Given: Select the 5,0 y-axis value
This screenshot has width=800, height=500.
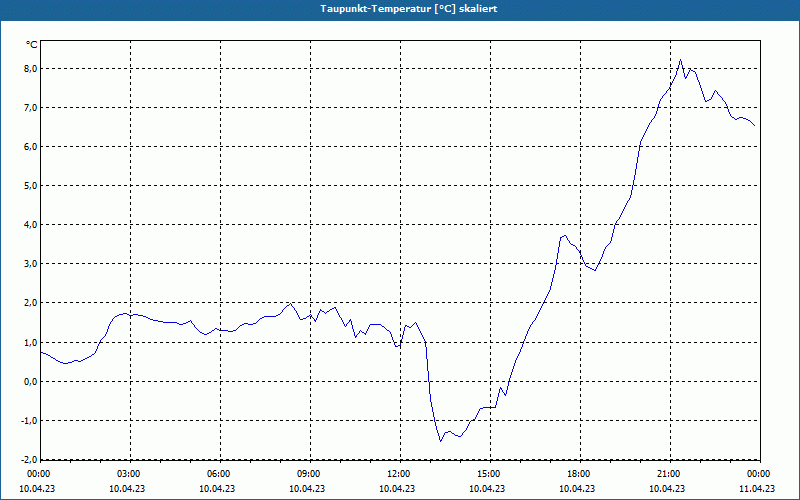Looking at the screenshot, I should tap(31, 186).
